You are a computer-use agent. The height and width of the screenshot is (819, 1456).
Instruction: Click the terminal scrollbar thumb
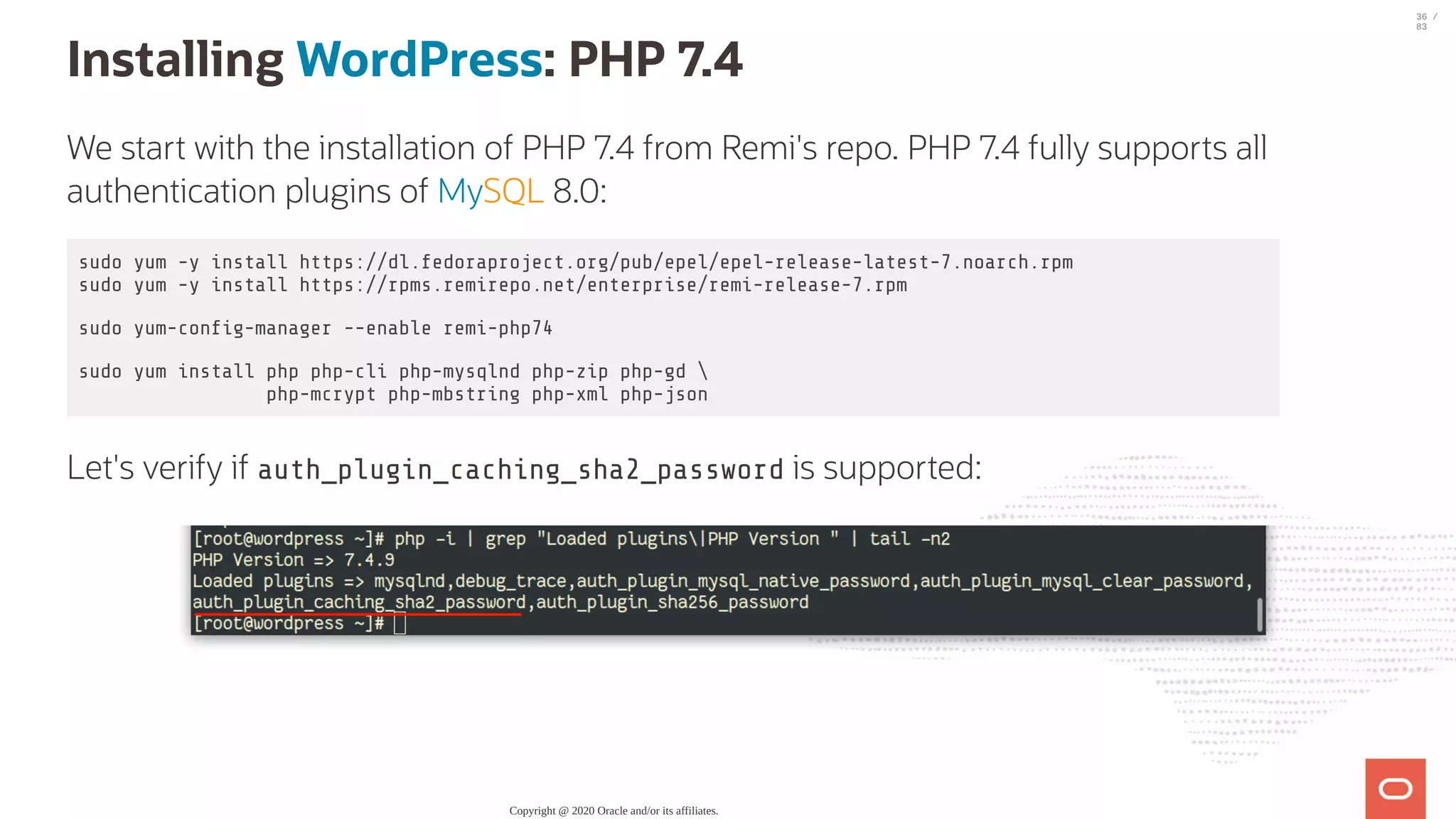[1260, 614]
